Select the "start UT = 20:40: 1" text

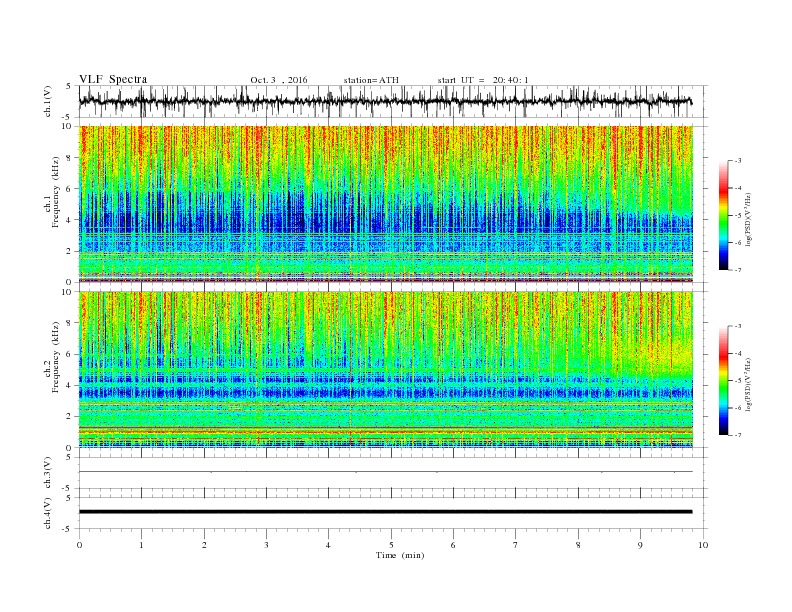pos(483,80)
